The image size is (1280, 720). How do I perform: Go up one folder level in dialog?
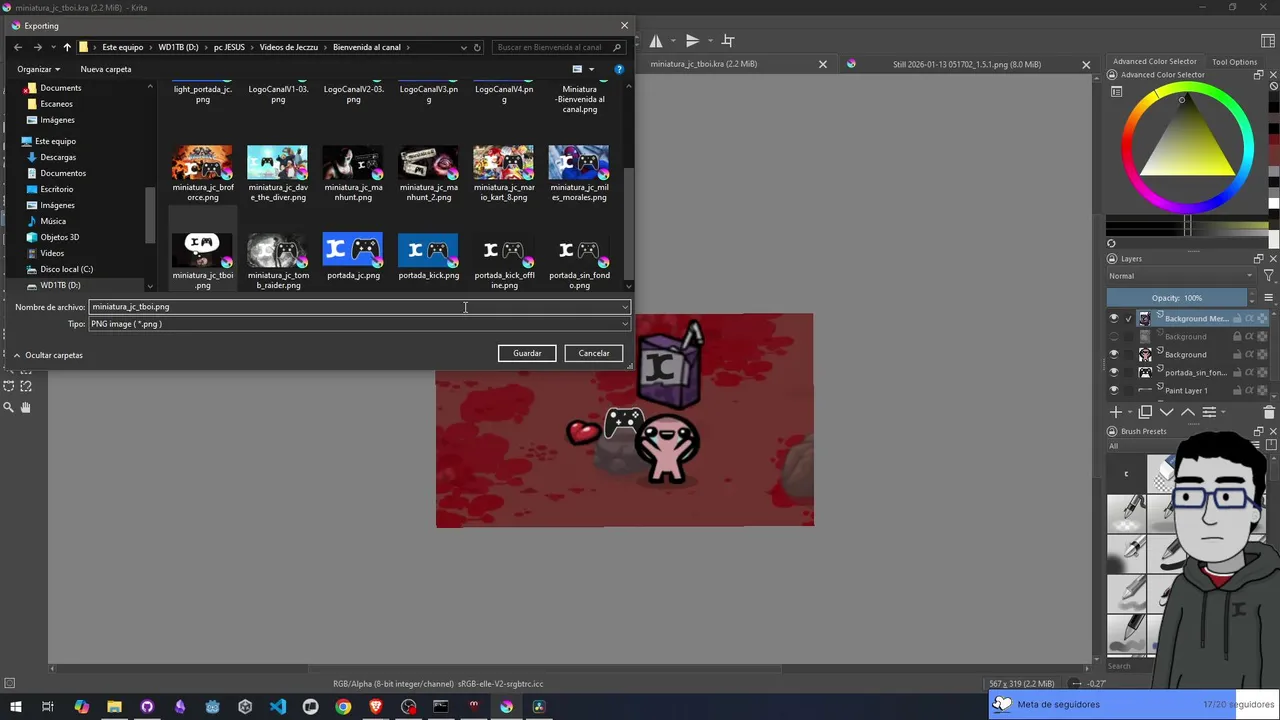pos(67,47)
